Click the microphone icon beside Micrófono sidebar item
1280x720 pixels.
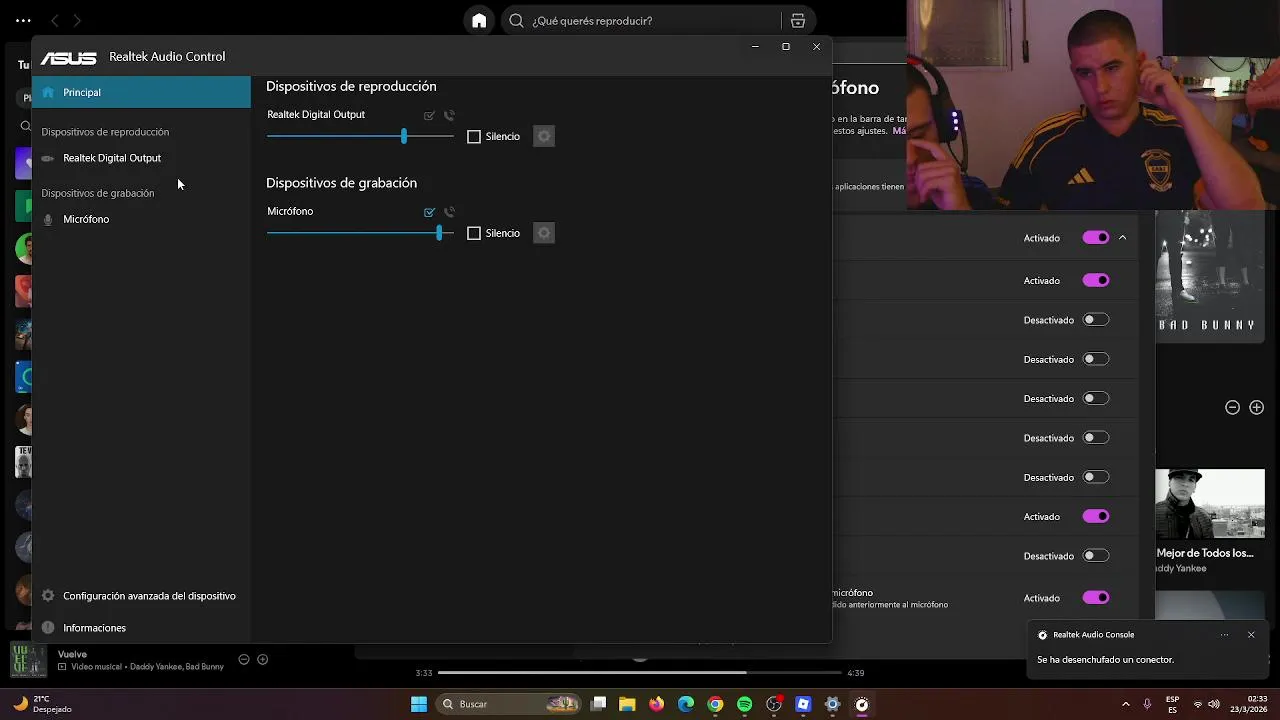[47, 219]
